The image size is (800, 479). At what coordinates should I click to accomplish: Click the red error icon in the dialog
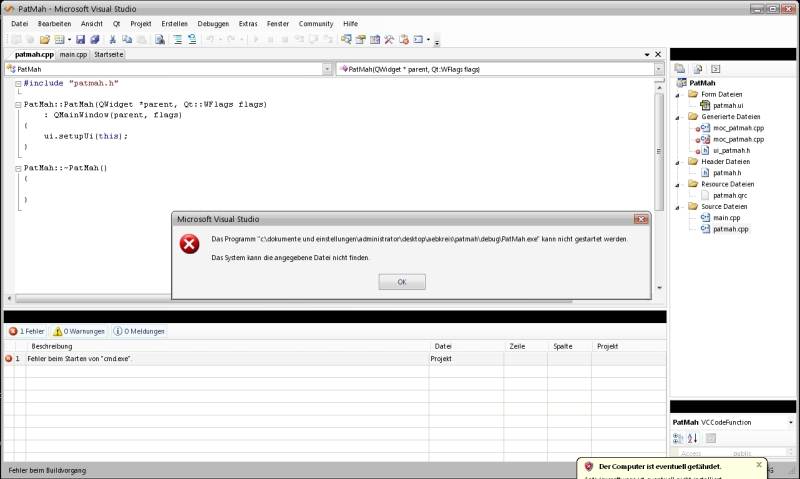189,245
